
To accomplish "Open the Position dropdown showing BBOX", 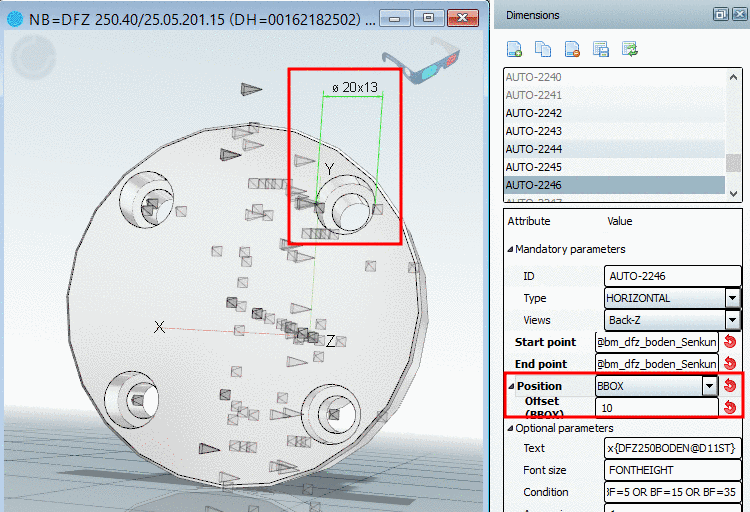I will [x=709, y=386].
